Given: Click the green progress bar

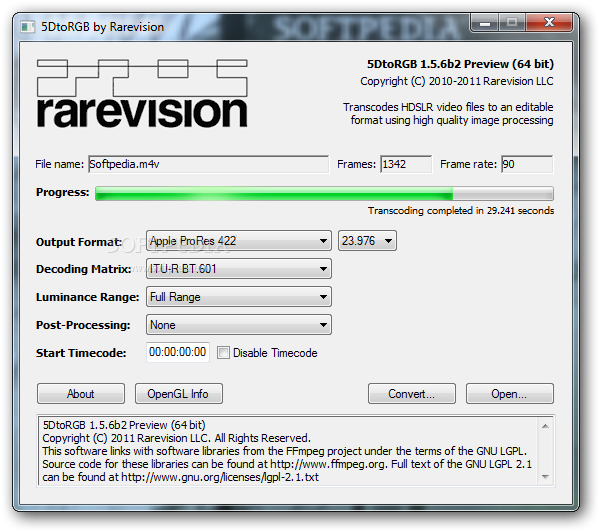Looking at the screenshot, I should coord(324,194).
